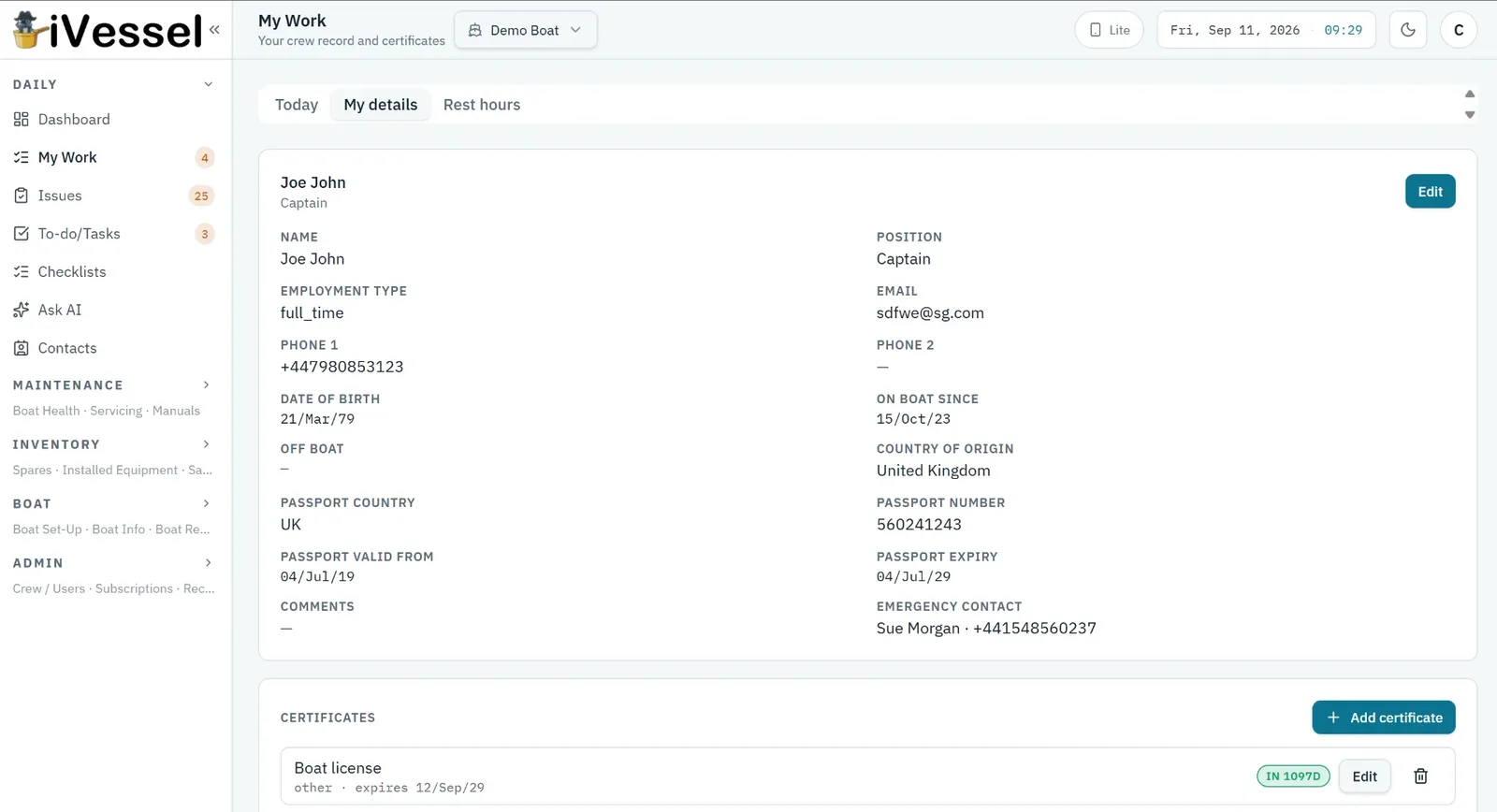1497x812 pixels.
Task: Click the date of birth 21/Mar/79
Action: pyautogui.click(x=317, y=419)
